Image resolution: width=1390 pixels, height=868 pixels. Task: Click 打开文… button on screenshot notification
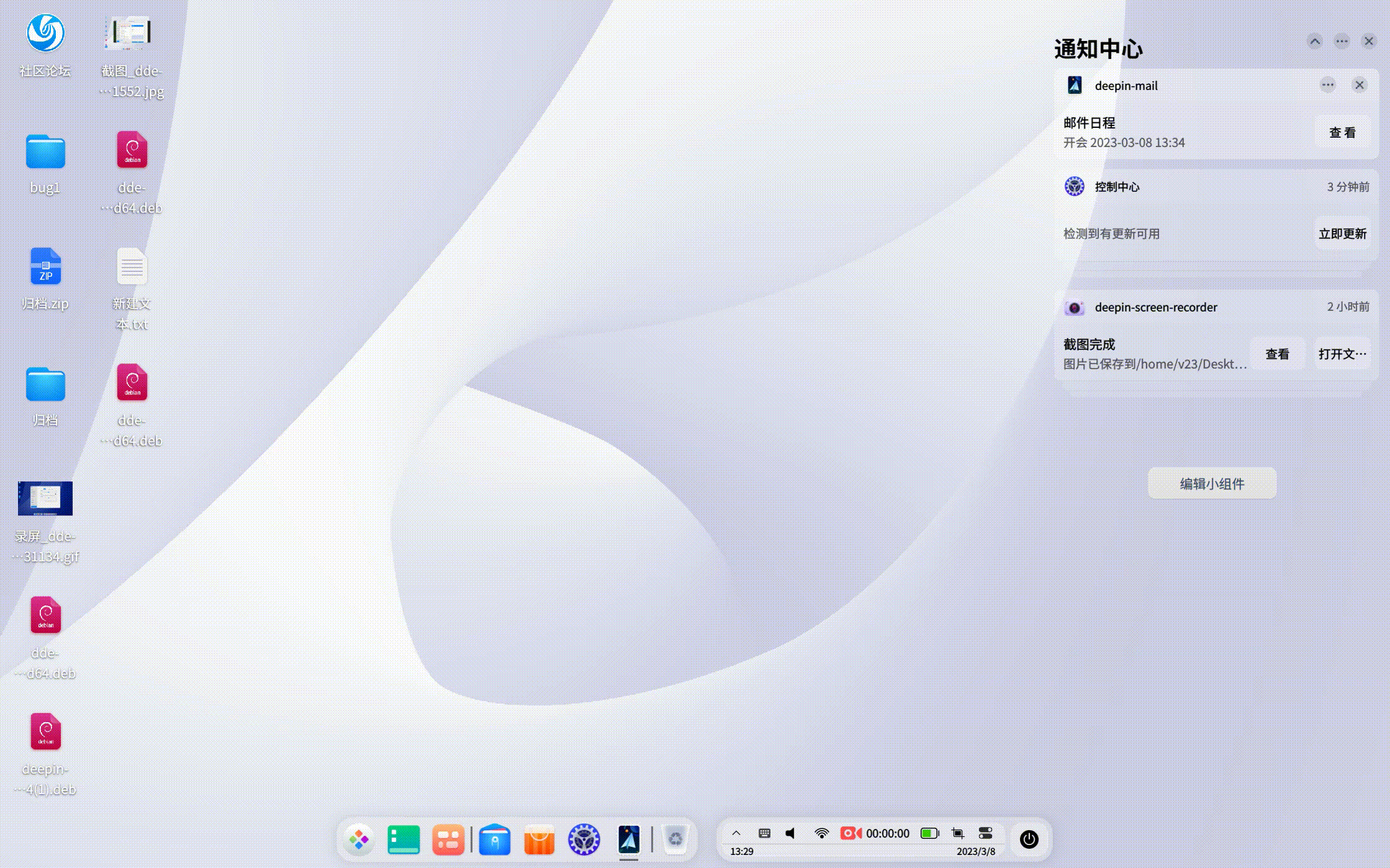point(1342,354)
